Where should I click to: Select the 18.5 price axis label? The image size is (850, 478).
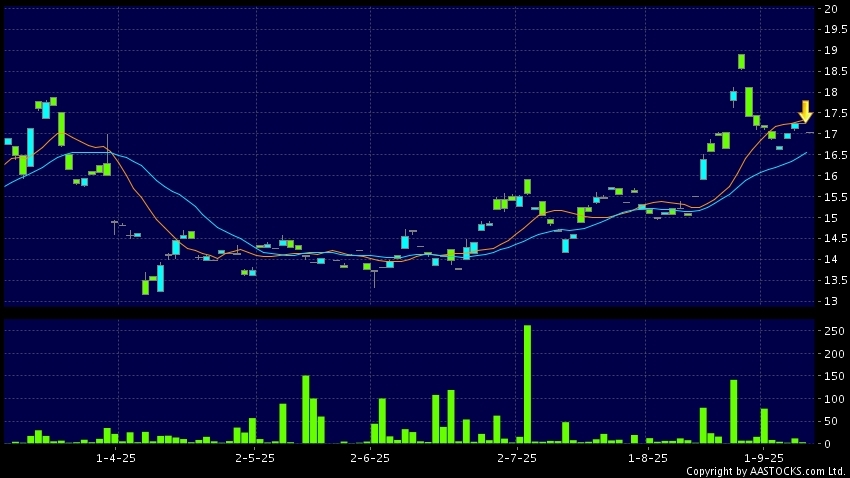(x=835, y=72)
